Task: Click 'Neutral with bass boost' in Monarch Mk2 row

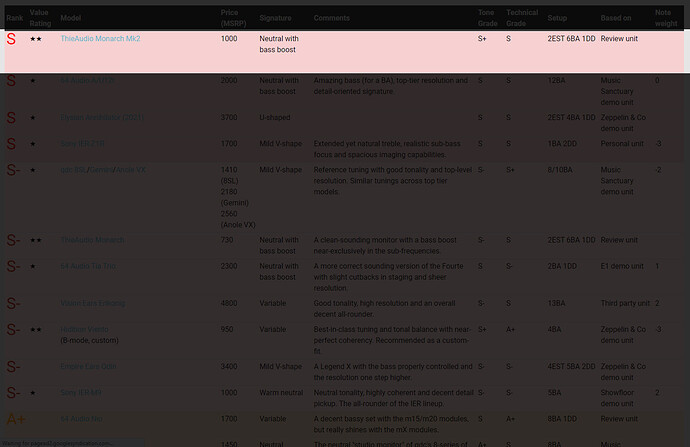Action: click(279, 44)
